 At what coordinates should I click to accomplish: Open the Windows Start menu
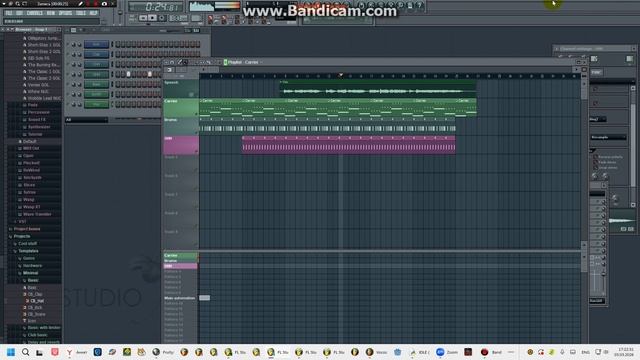[11, 352]
